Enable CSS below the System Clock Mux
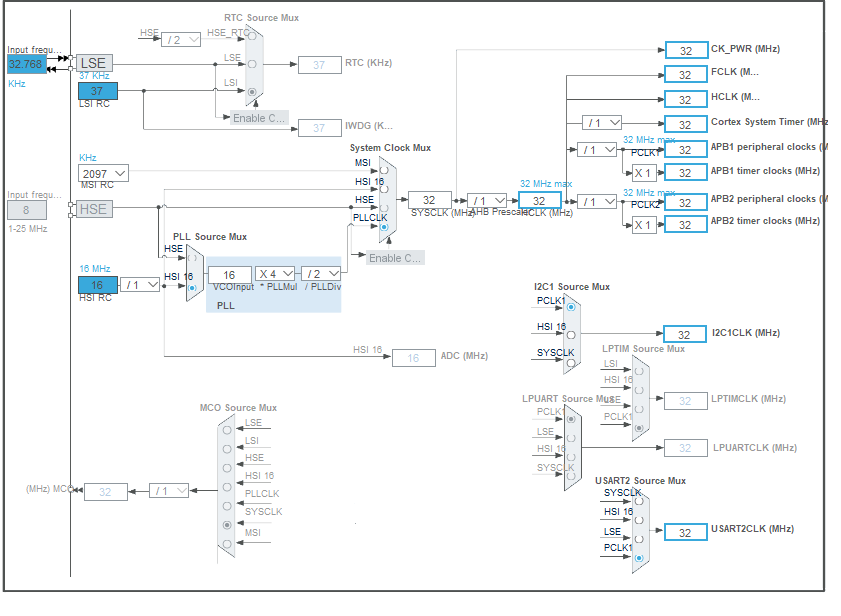 tap(396, 257)
